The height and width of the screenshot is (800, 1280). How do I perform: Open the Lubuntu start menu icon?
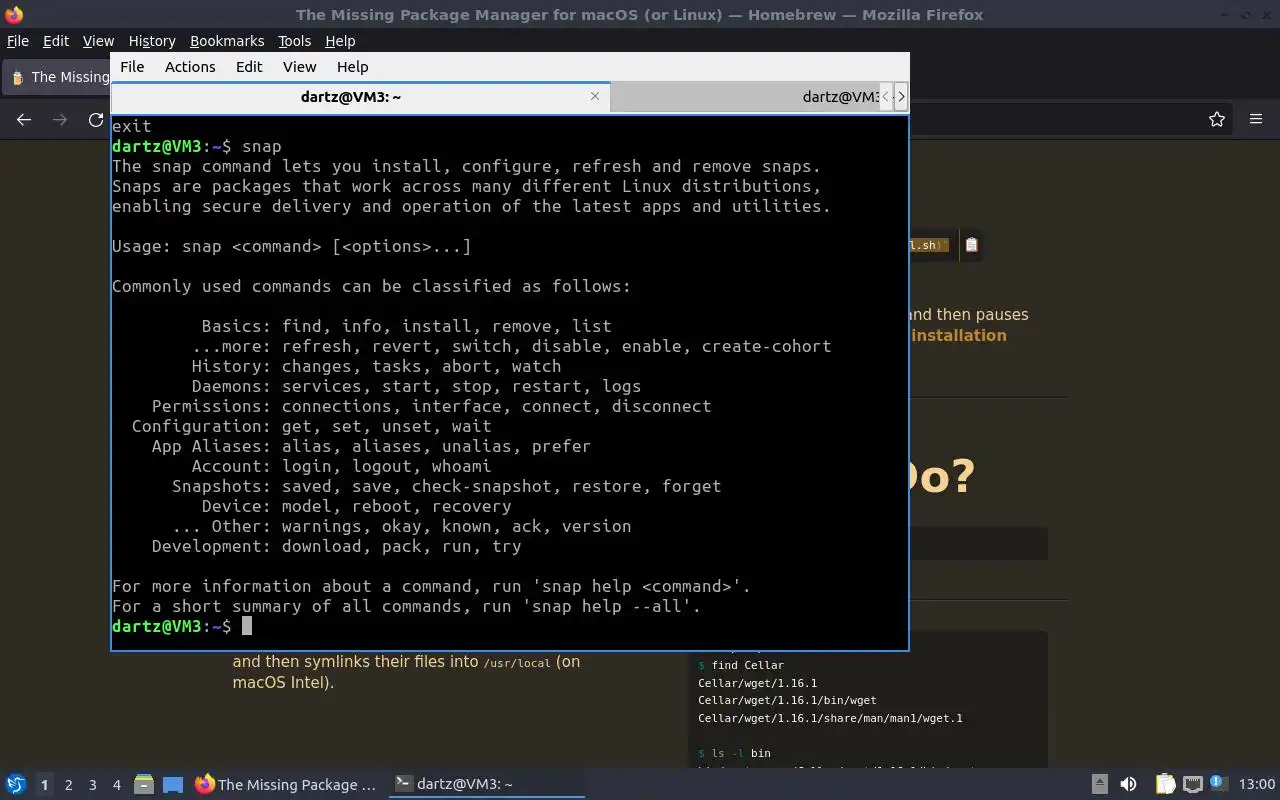(x=15, y=784)
